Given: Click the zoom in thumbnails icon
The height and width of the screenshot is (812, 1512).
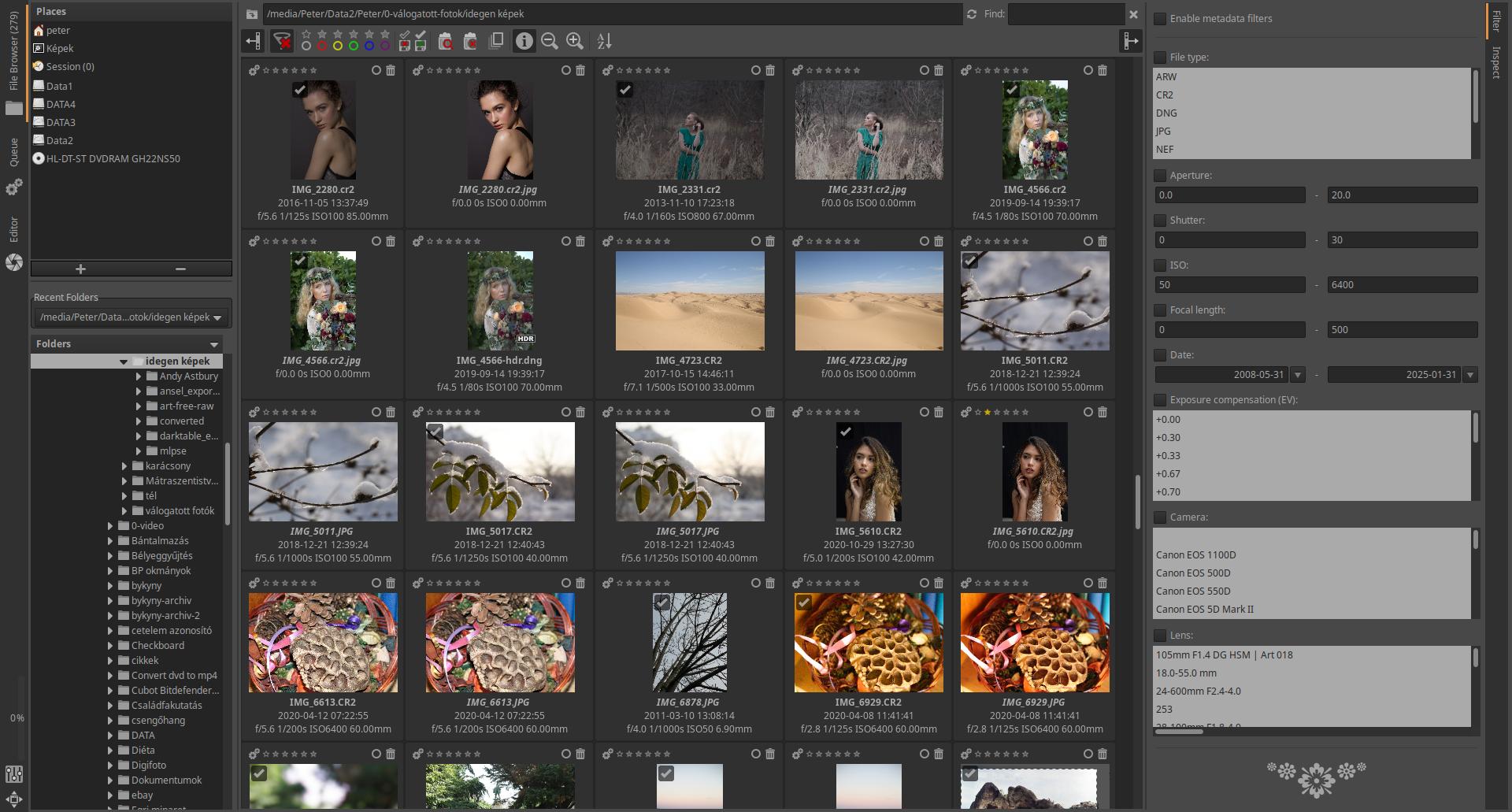Looking at the screenshot, I should coord(575,41).
